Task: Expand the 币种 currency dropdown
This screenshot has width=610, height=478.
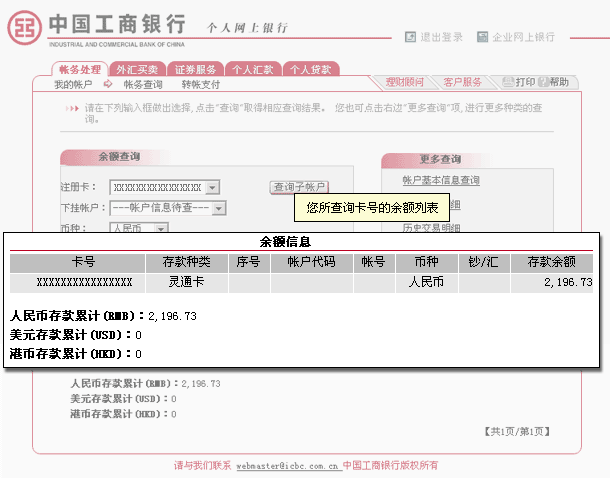Action: (161, 228)
